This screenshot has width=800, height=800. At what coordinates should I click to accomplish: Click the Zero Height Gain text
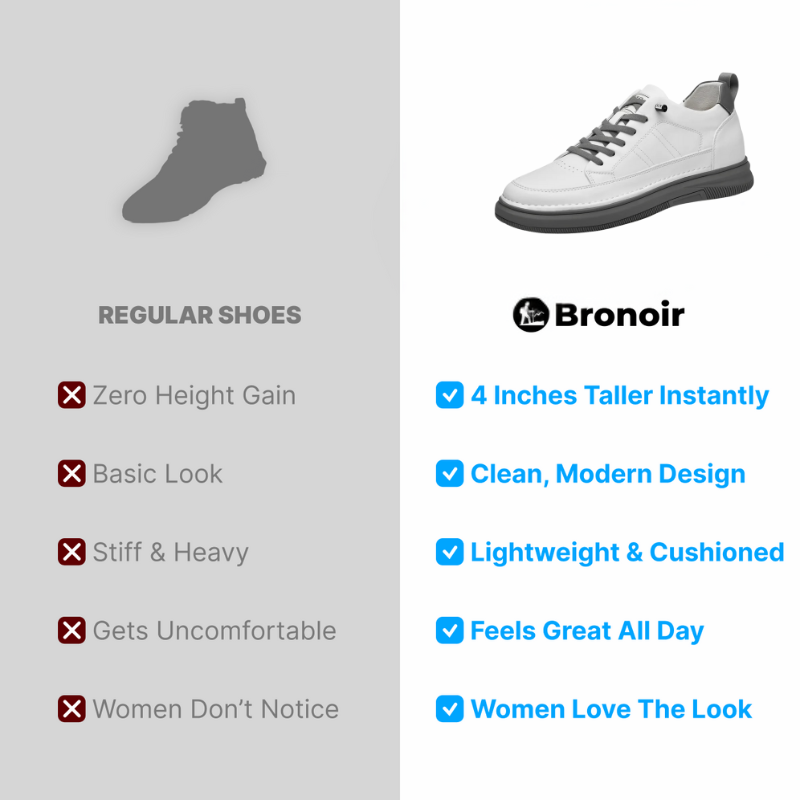click(194, 396)
